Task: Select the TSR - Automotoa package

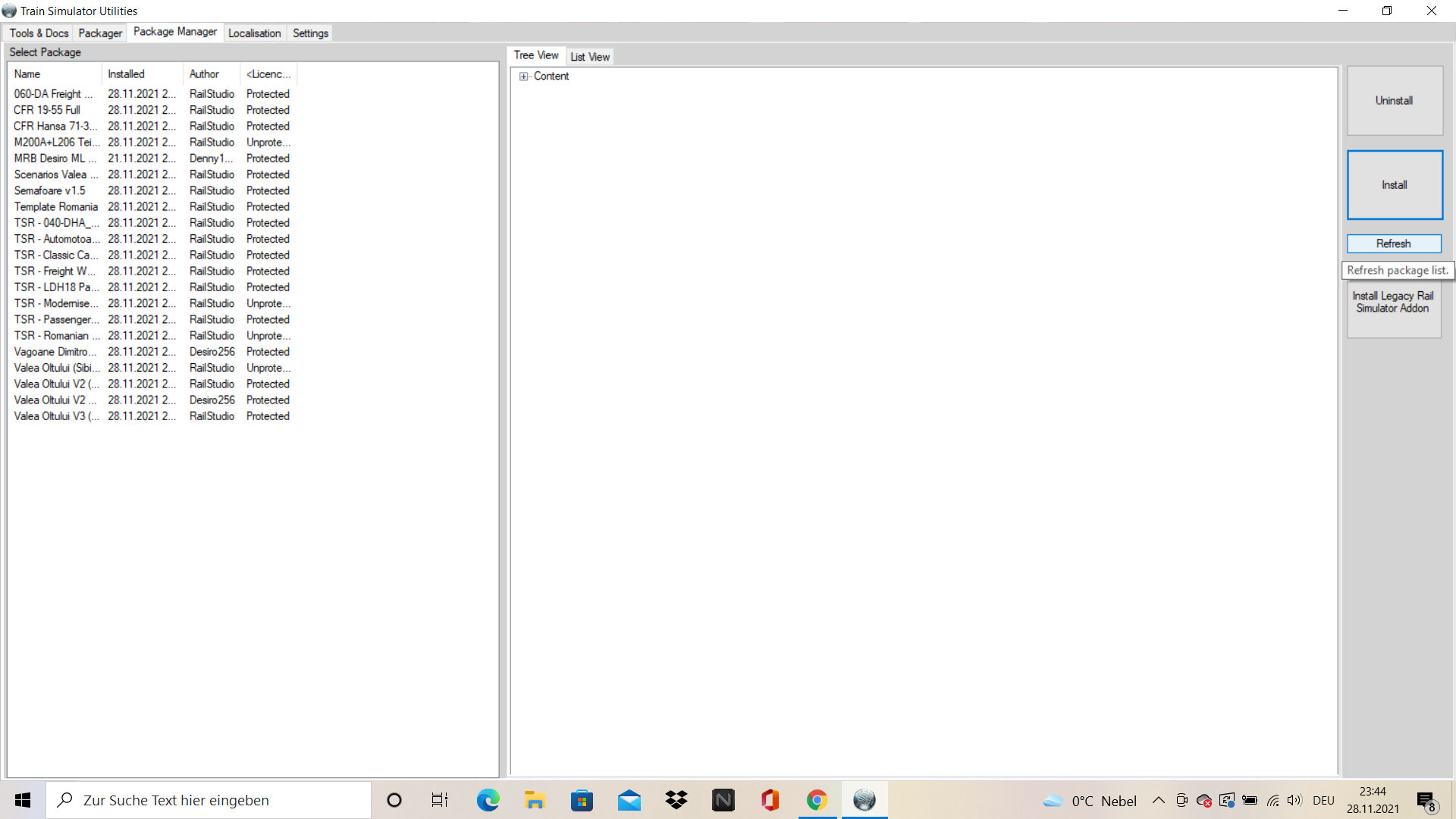Action: click(x=152, y=239)
